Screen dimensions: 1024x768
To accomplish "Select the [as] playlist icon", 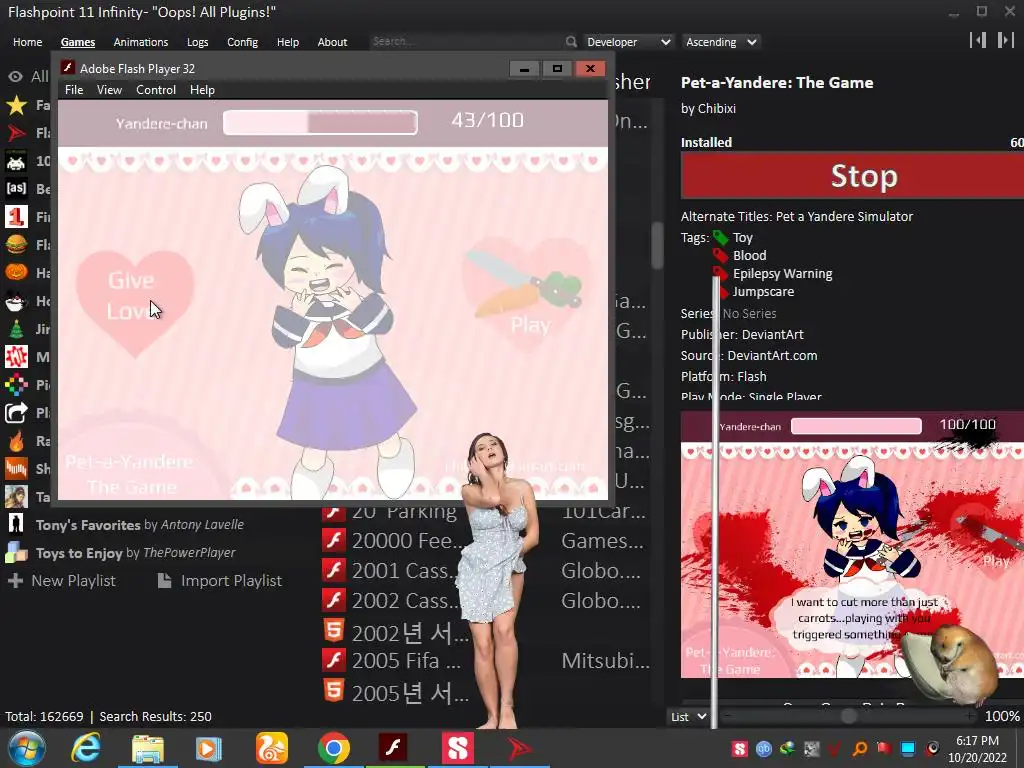I will [x=16, y=189].
